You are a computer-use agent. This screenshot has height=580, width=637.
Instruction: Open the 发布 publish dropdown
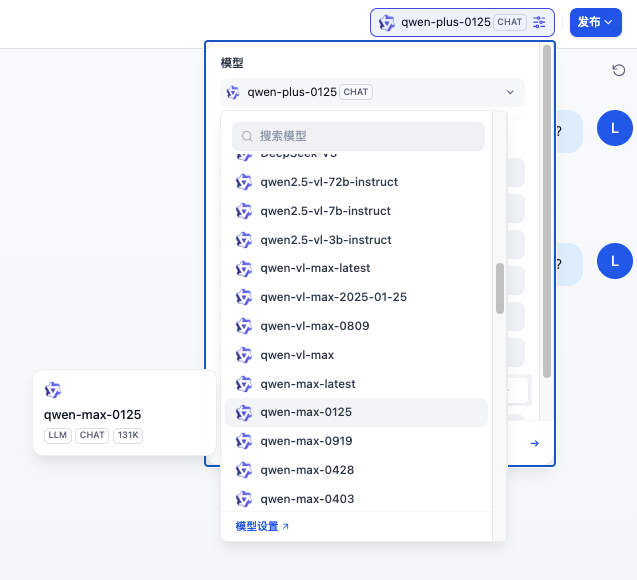click(596, 22)
